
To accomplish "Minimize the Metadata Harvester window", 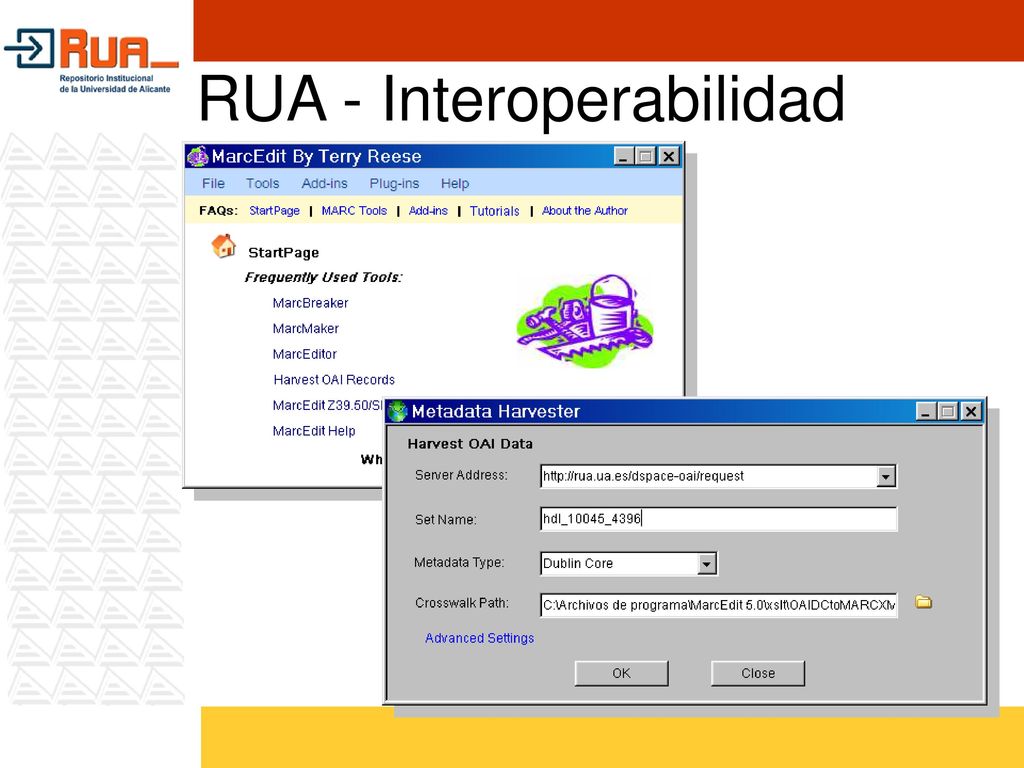I will [x=926, y=411].
